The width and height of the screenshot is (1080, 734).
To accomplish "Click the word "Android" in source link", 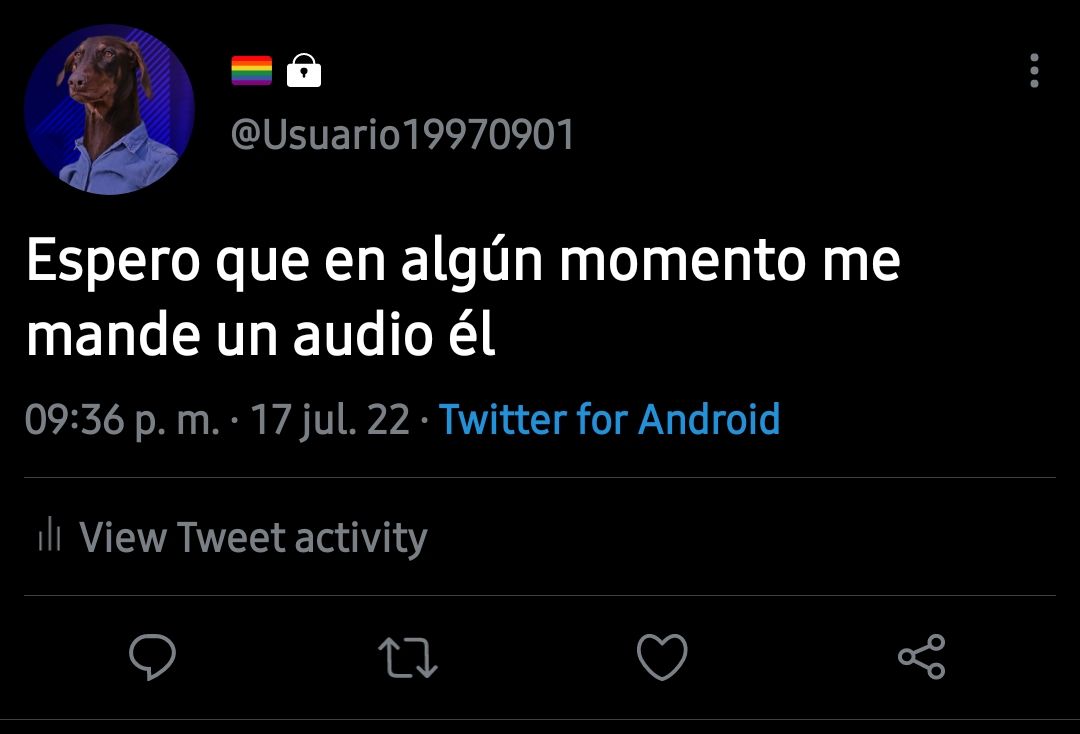I will click(x=709, y=419).
